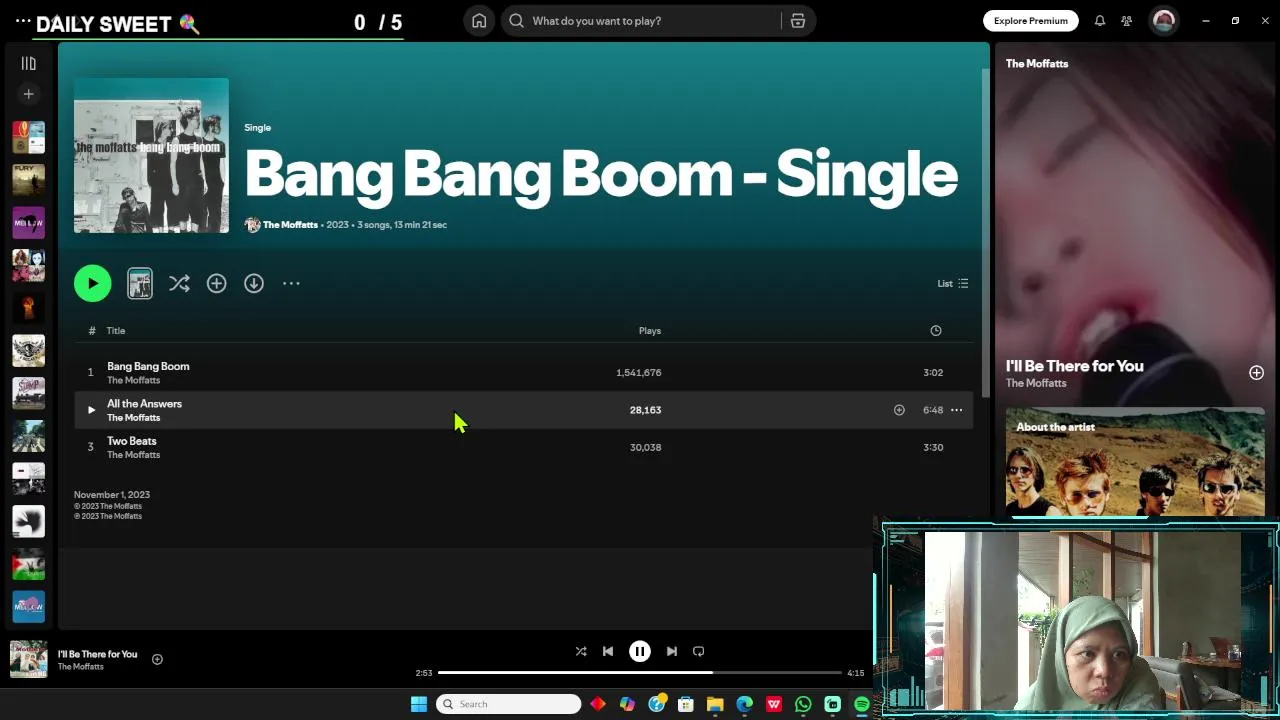This screenshot has width=1280, height=720.
Task: Open Browse icon in the search bar
Action: click(x=798, y=21)
